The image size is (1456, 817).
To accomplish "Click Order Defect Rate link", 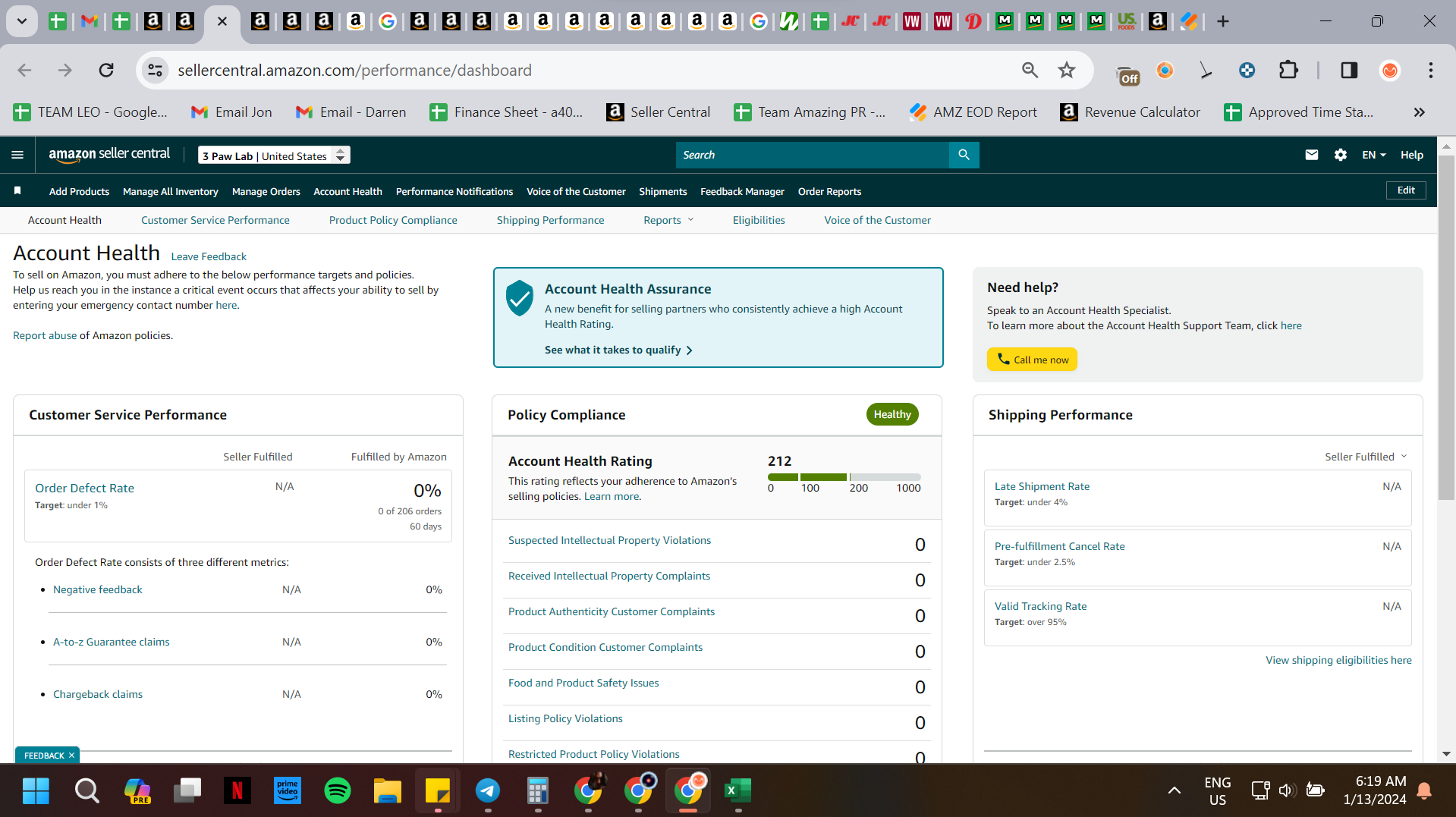I will 84,489.
